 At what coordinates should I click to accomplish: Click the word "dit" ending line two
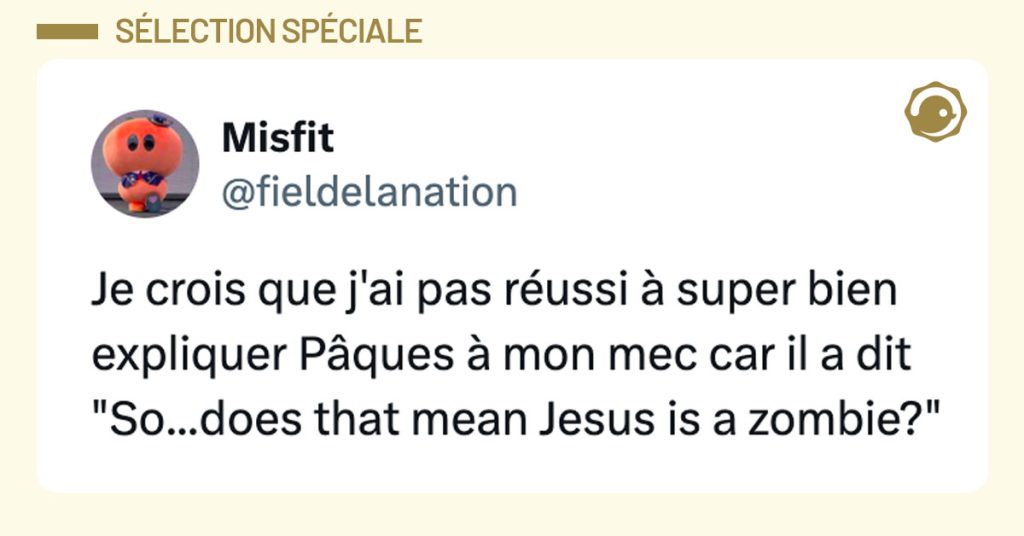(888, 357)
